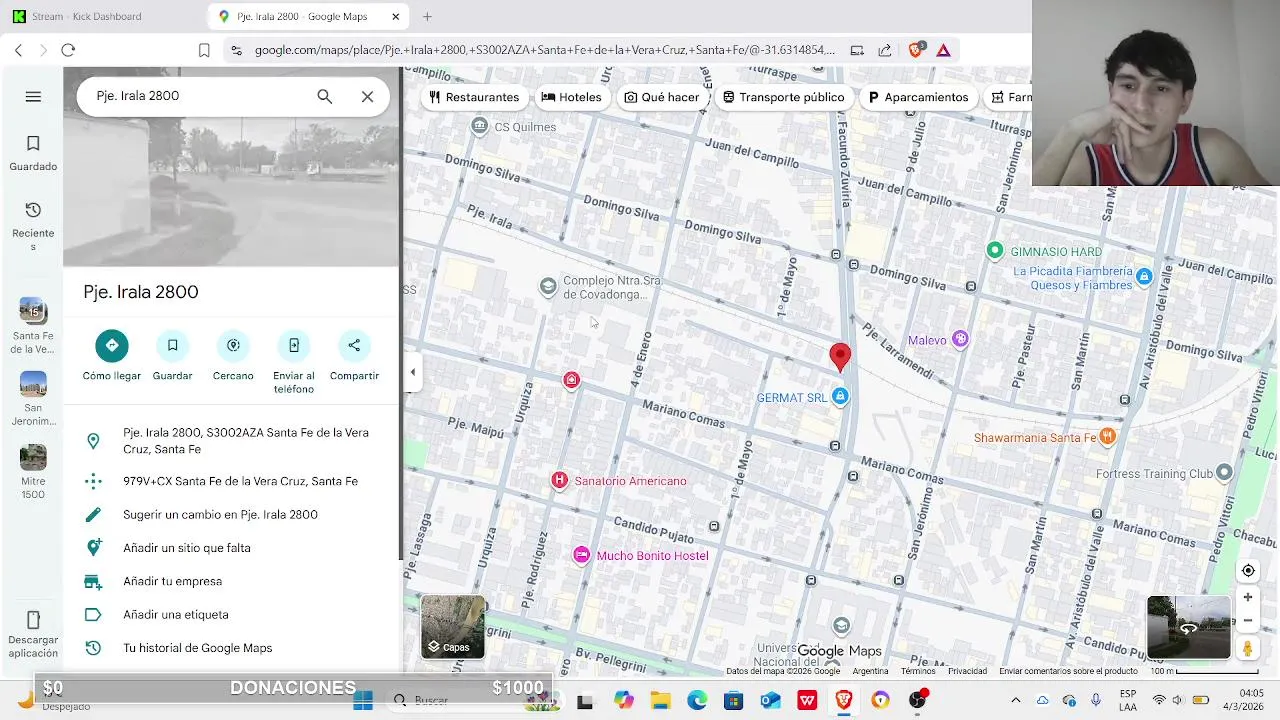Image resolution: width=1280 pixels, height=720 pixels.
Task: Open the Recientes history panel
Action: pyautogui.click(x=33, y=226)
